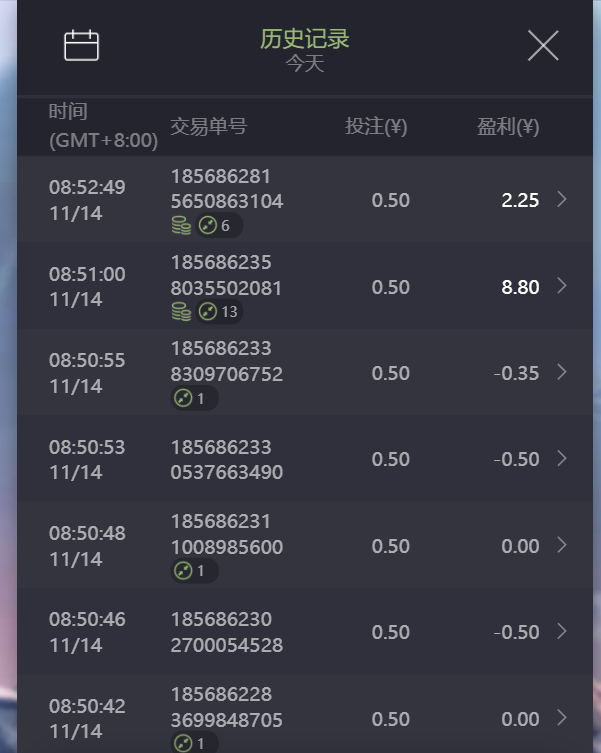This screenshot has width=601, height=753.
Task: Open the calendar date picker
Action: click(x=82, y=45)
